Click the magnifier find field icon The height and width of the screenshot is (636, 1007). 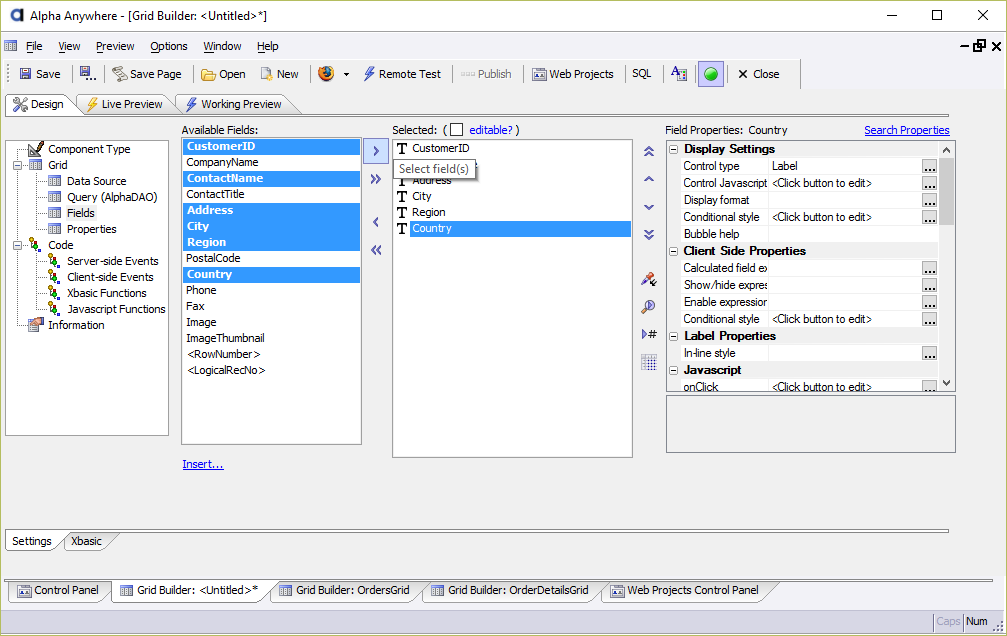point(649,306)
